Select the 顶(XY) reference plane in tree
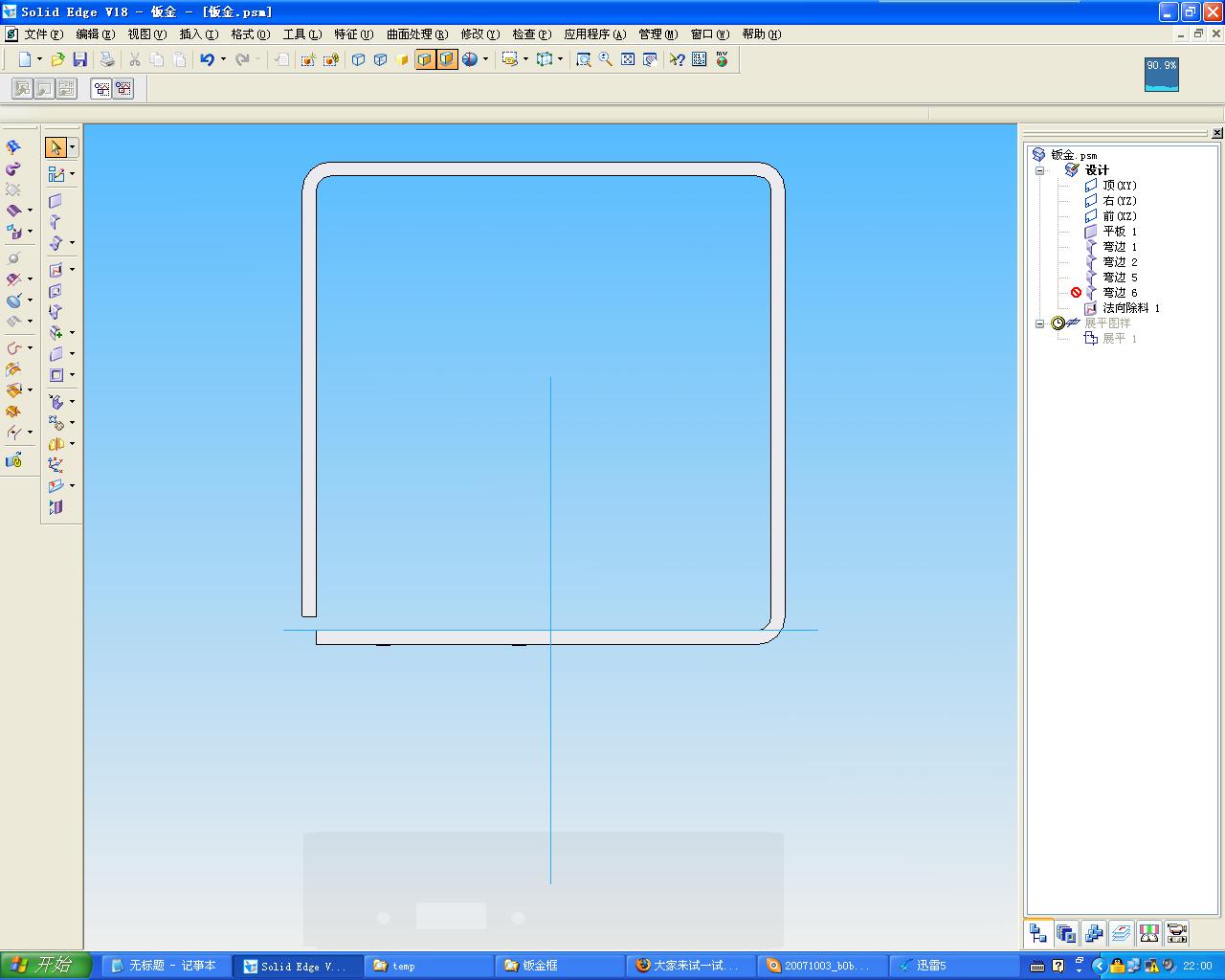Screen dimensions: 1225x980 coord(1111,186)
